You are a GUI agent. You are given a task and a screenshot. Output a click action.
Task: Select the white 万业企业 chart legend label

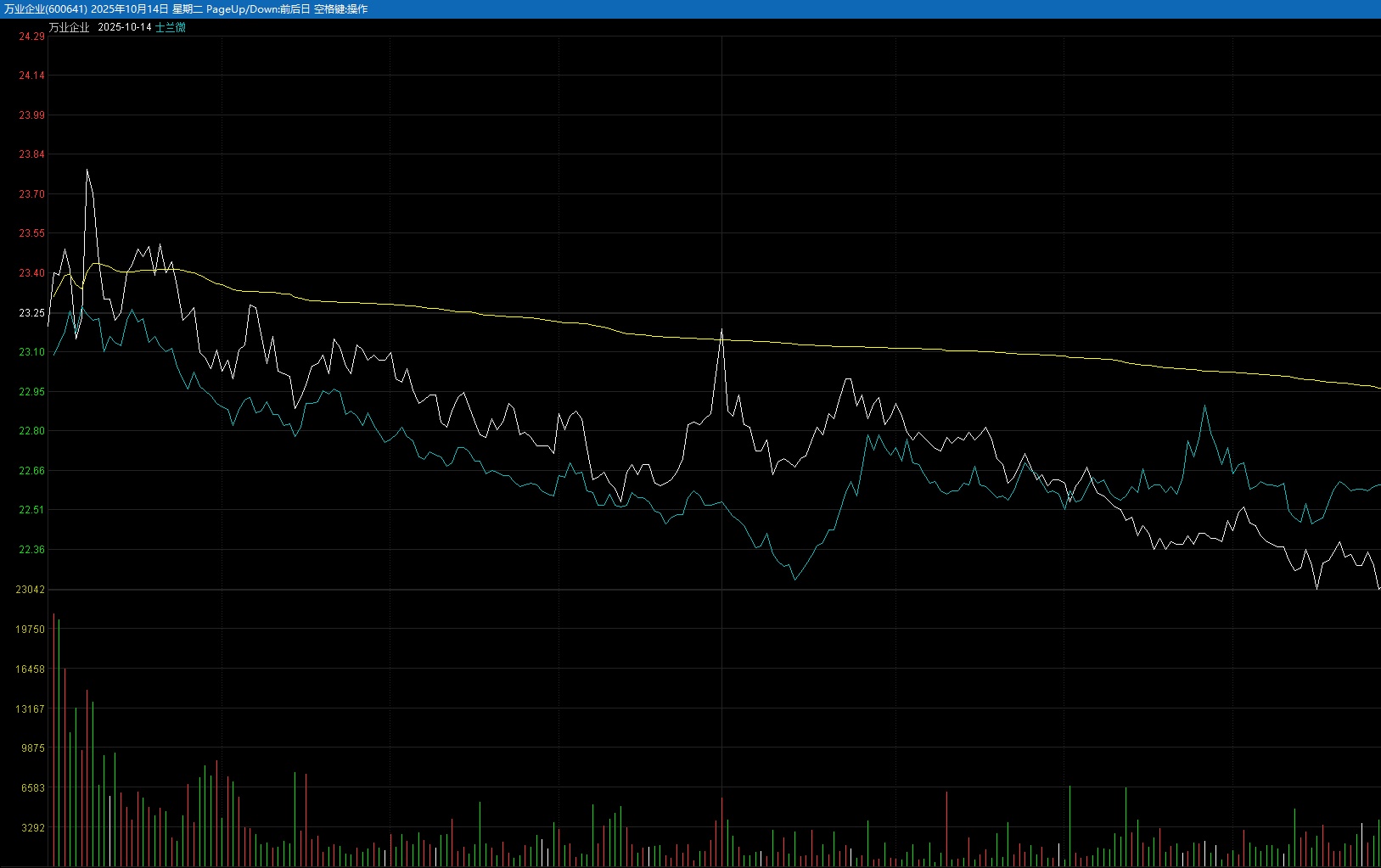point(69,27)
